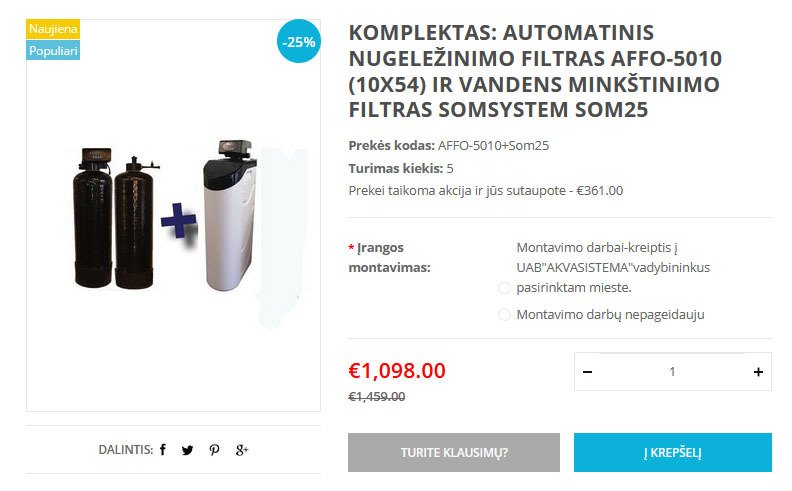792x491 pixels.
Task: Click the quantity input field
Action: (x=672, y=372)
